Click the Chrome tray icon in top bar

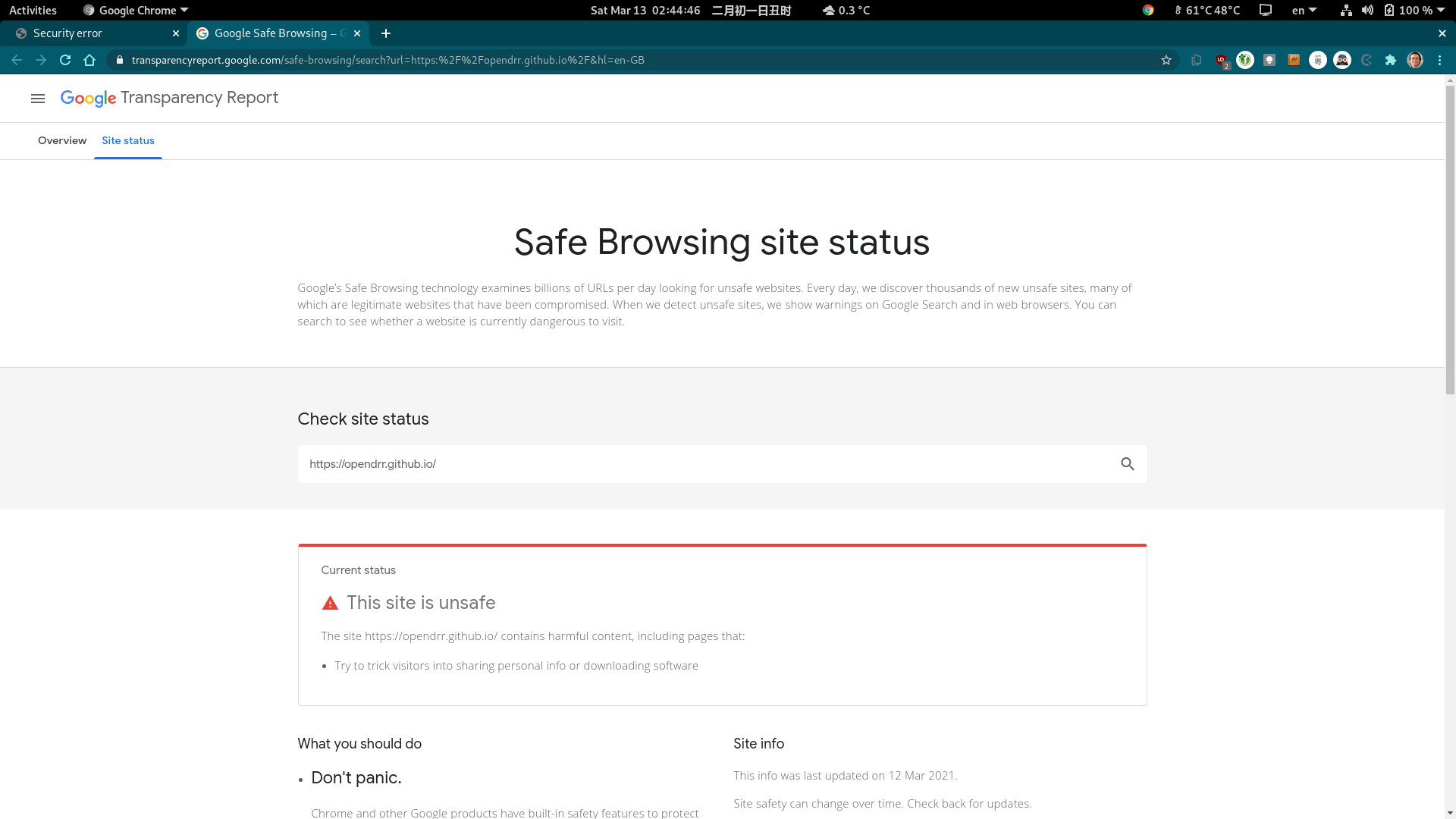point(1148,10)
